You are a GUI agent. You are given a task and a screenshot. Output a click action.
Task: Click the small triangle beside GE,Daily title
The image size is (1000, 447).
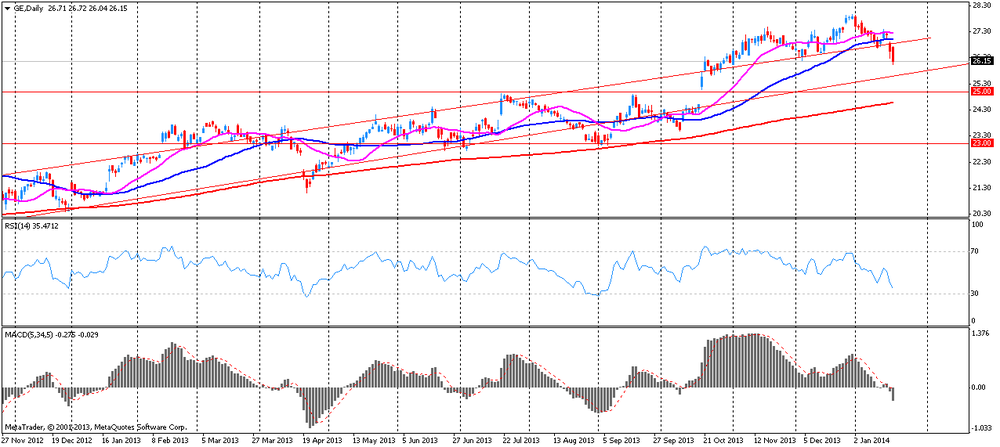tap(7, 6)
